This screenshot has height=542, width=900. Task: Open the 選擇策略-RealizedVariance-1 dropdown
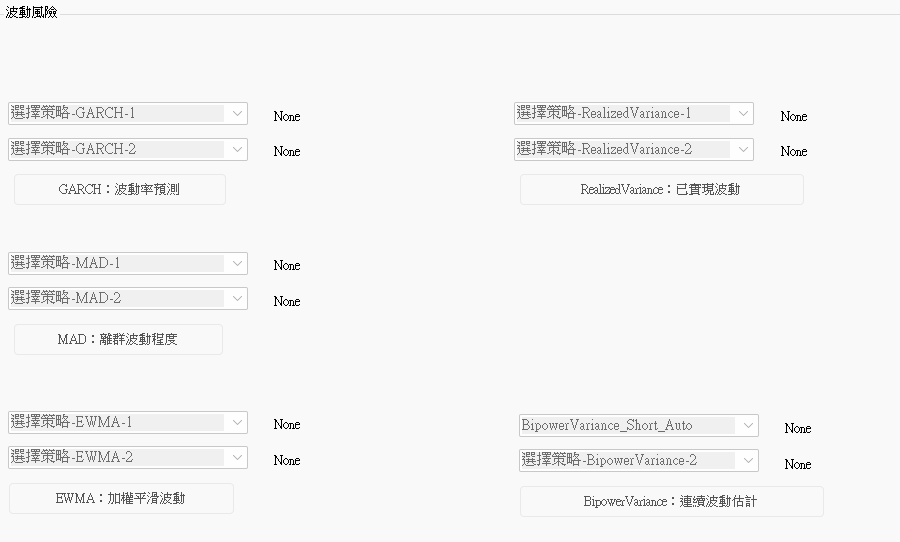tap(633, 114)
